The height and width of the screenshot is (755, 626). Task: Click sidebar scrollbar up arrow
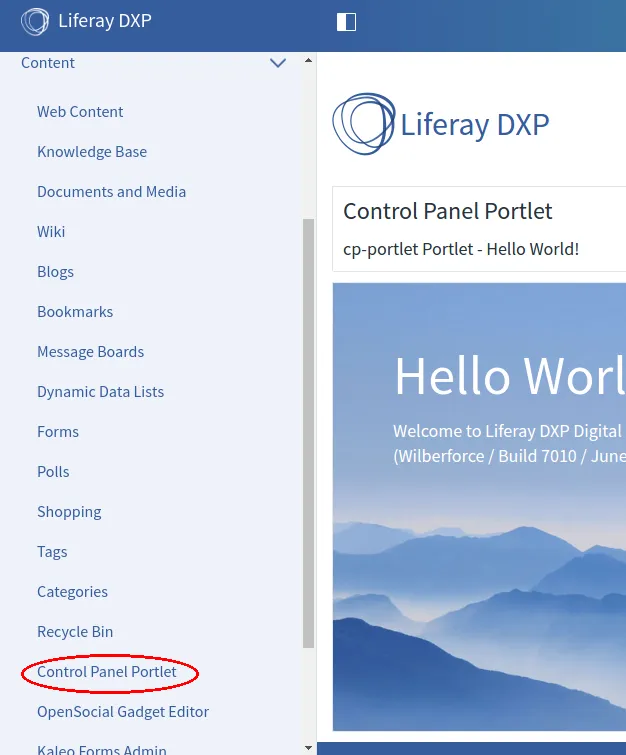pyautogui.click(x=309, y=61)
